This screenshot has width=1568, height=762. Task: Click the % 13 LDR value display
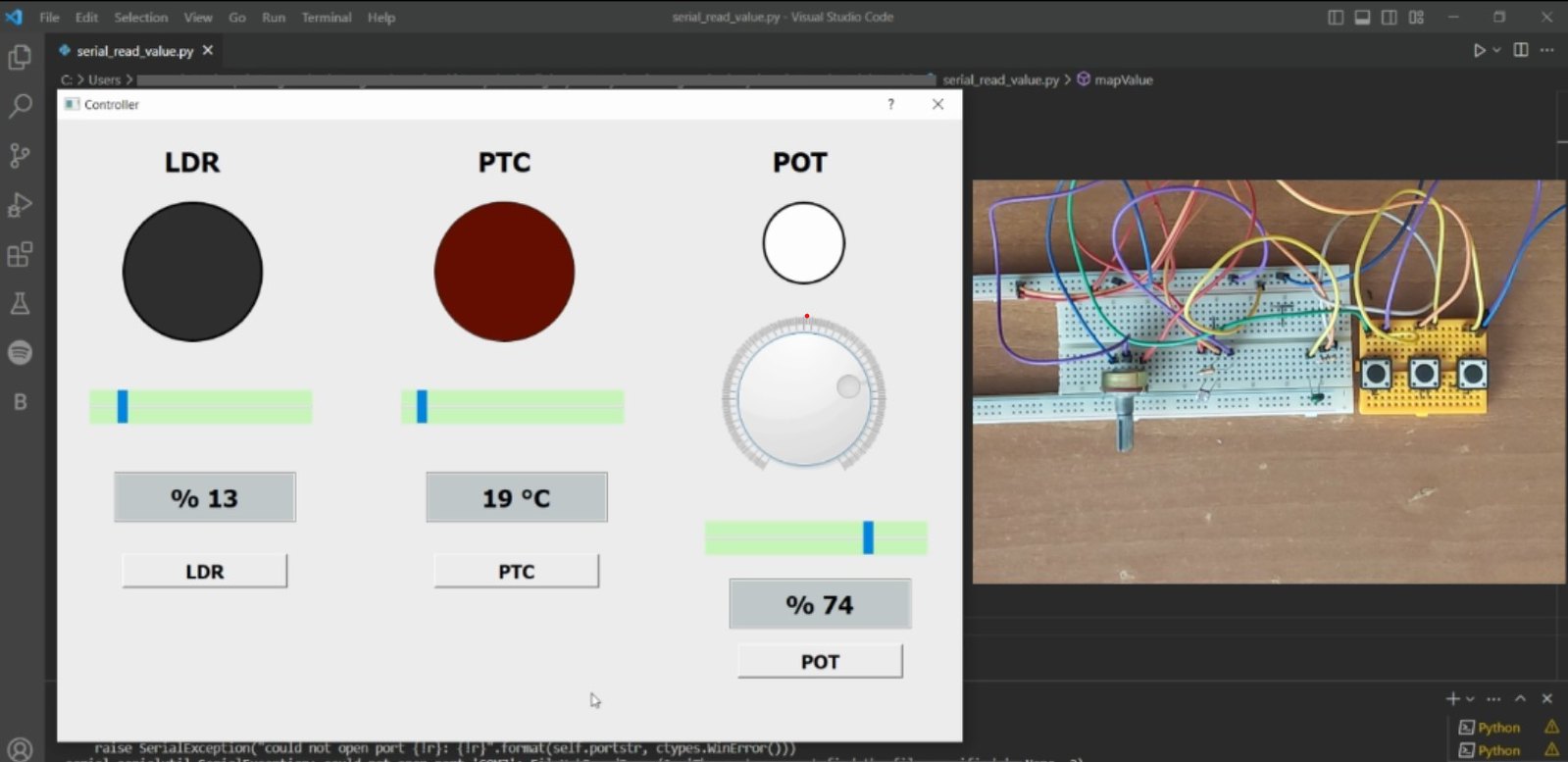(205, 497)
